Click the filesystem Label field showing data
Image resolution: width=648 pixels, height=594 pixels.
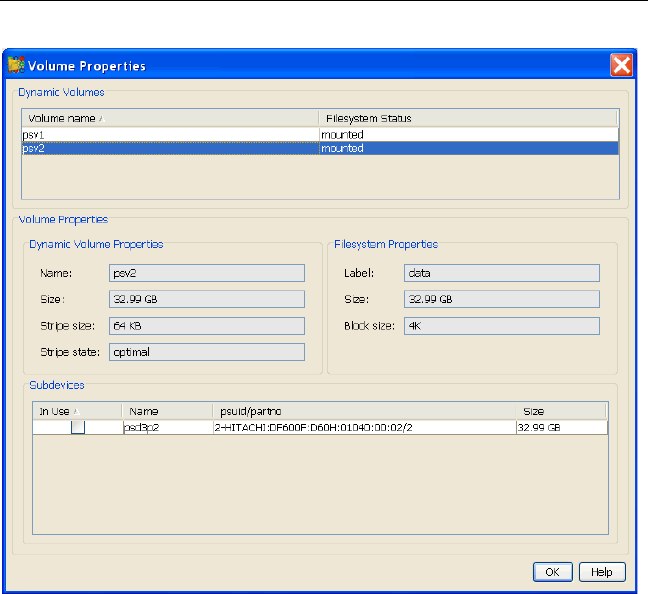501,272
